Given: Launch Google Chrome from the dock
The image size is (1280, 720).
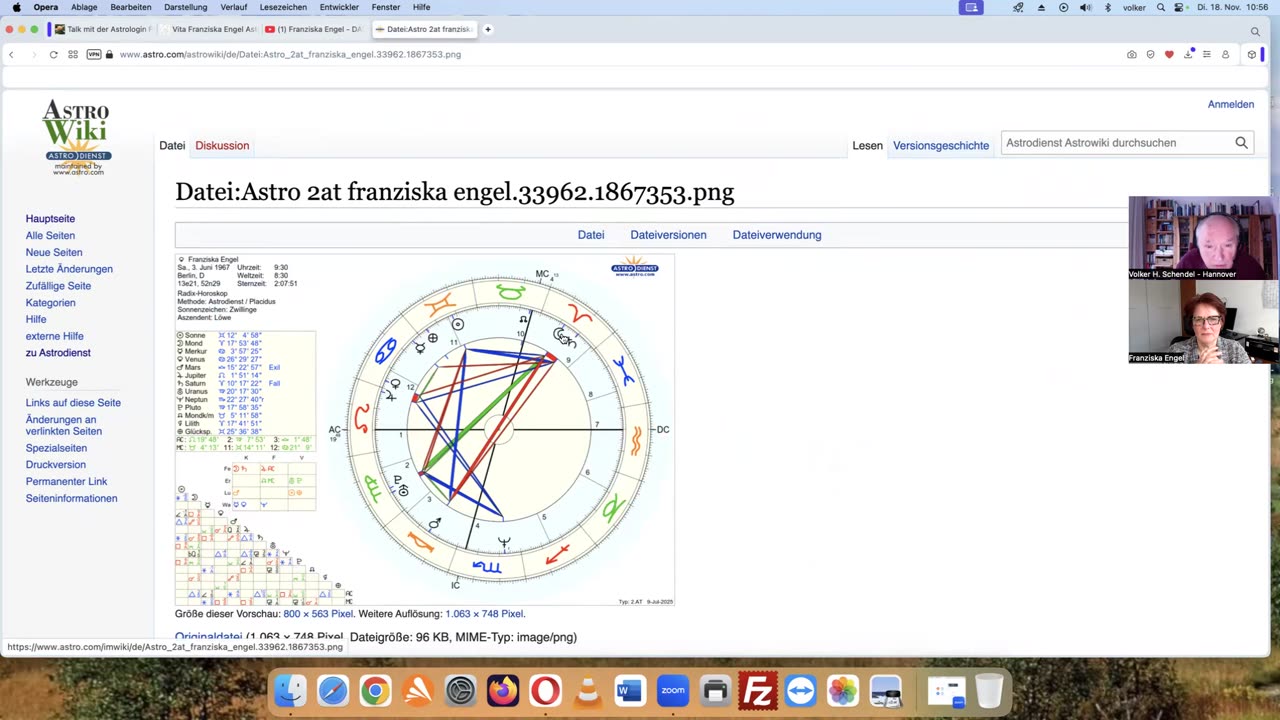Looking at the screenshot, I should 375,691.
